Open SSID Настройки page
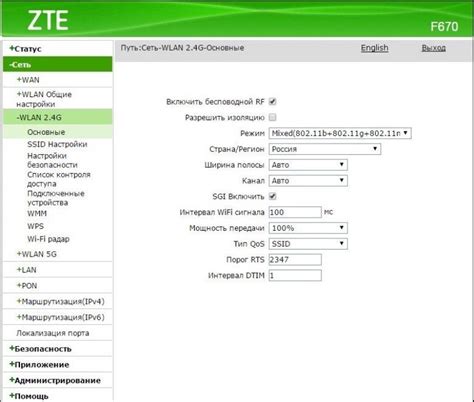 (x=57, y=144)
